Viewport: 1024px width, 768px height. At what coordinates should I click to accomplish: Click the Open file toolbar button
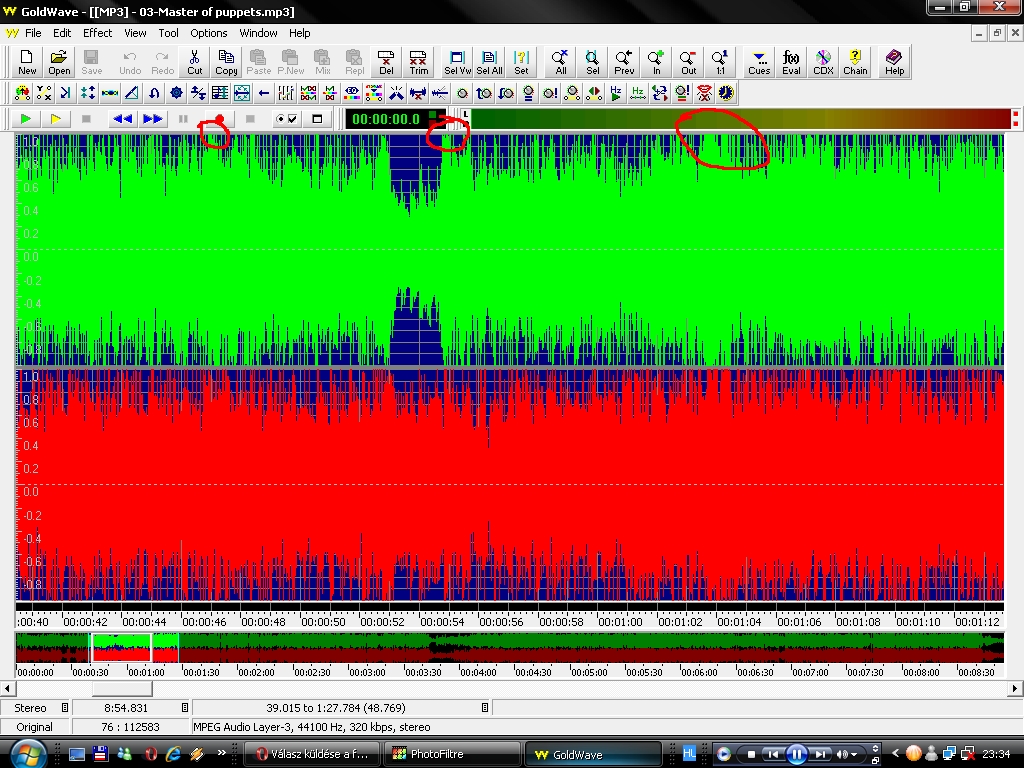59,62
